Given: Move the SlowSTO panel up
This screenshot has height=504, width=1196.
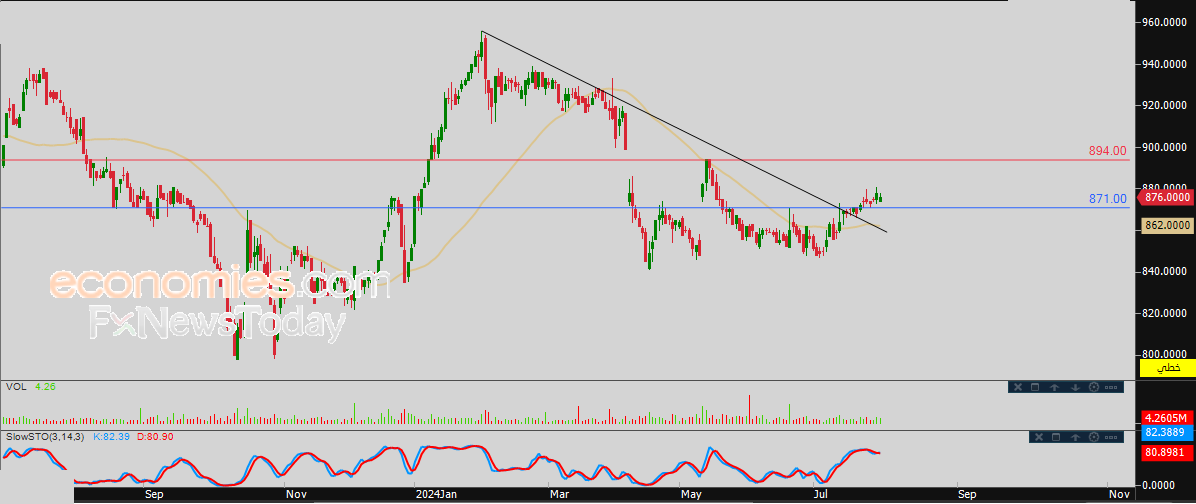Looking at the screenshot, I should click(x=1074, y=437).
